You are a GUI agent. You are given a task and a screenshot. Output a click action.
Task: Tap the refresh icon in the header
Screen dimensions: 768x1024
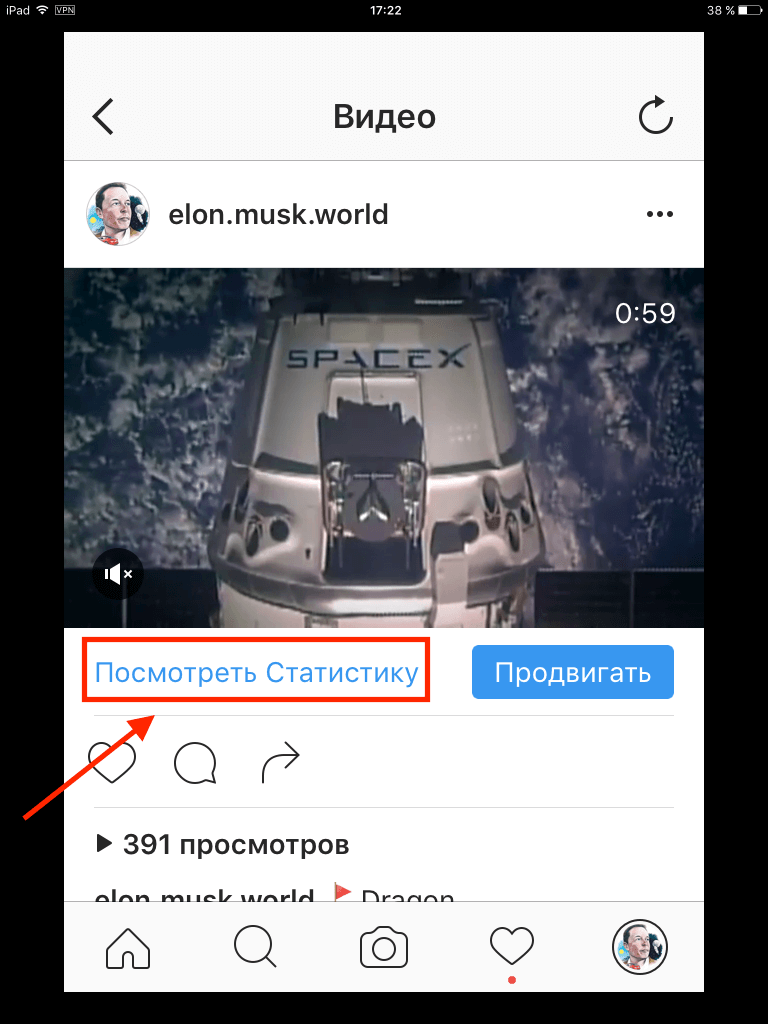(x=655, y=116)
